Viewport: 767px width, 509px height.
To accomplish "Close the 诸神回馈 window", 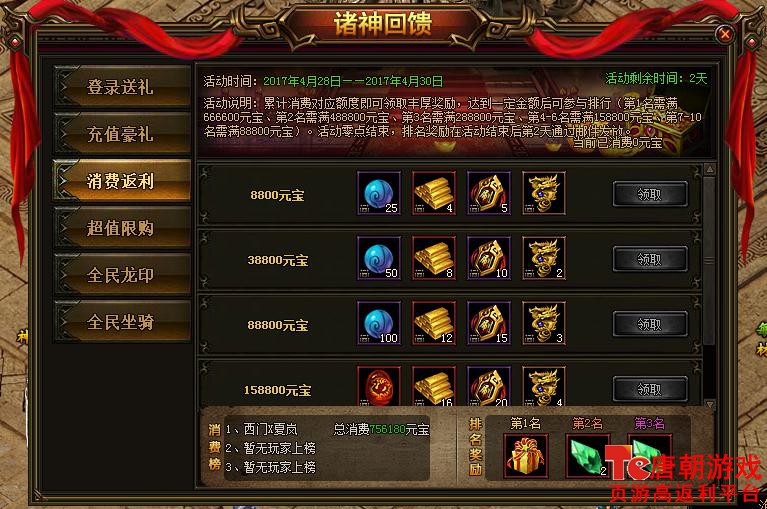I will point(725,34).
